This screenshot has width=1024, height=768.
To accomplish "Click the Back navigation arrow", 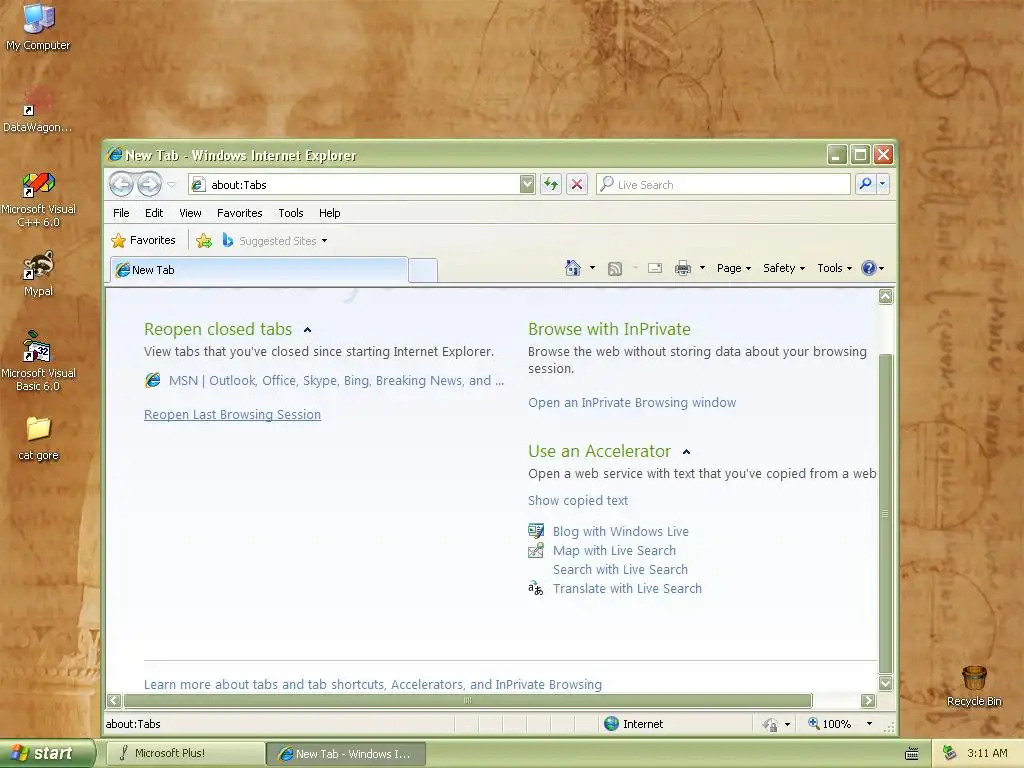I will 121,185.
